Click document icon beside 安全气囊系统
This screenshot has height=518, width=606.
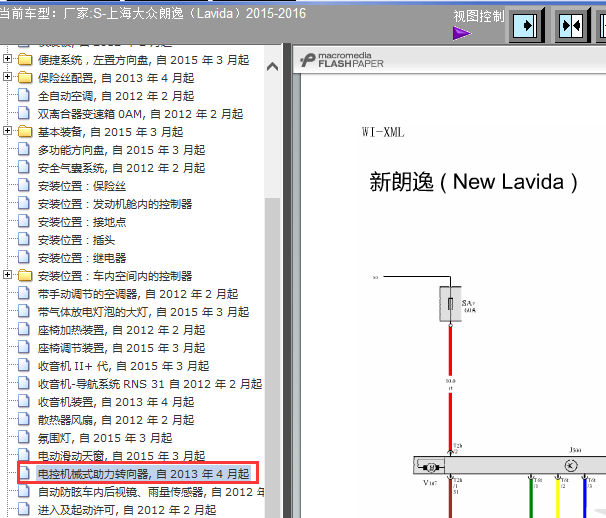[24, 167]
